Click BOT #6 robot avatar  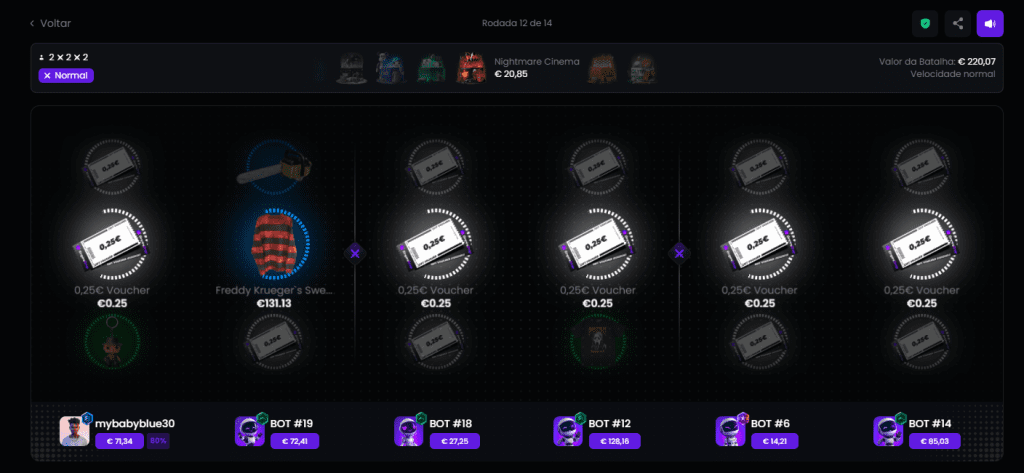730,431
